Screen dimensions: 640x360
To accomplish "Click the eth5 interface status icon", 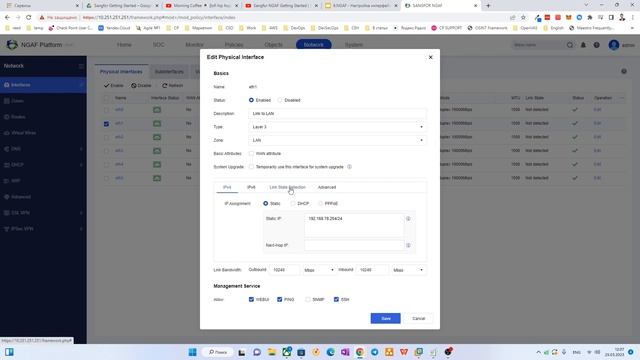I will point(157,178).
